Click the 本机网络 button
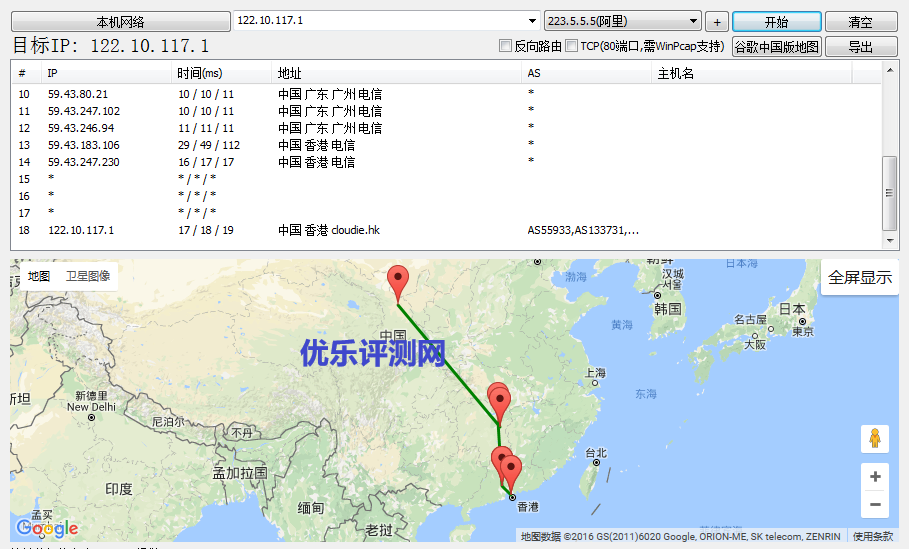This screenshot has width=909, height=549. (121, 22)
